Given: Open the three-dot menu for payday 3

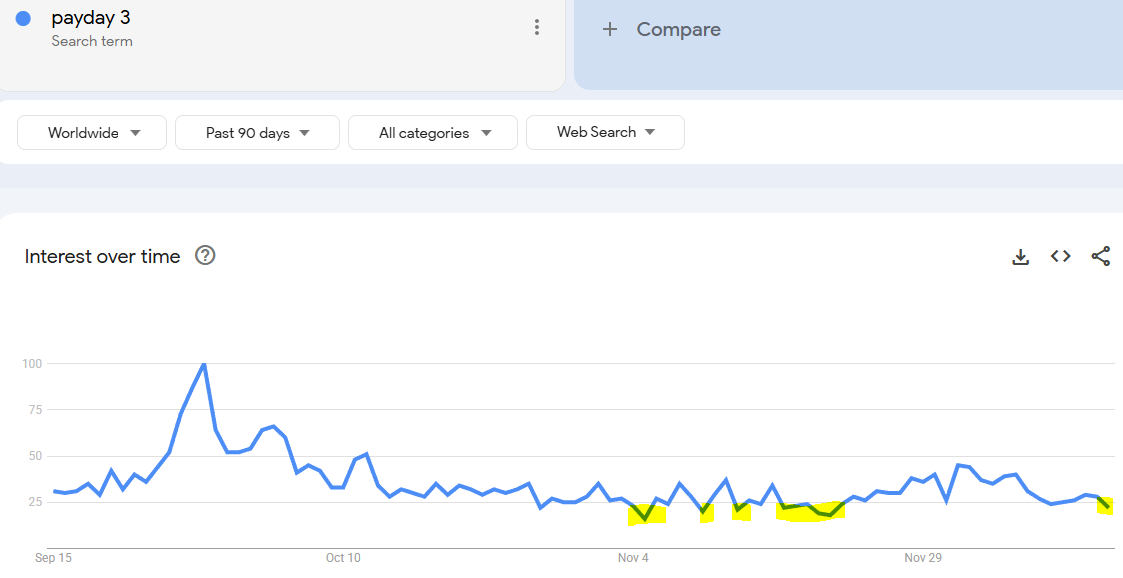Looking at the screenshot, I should (x=537, y=28).
